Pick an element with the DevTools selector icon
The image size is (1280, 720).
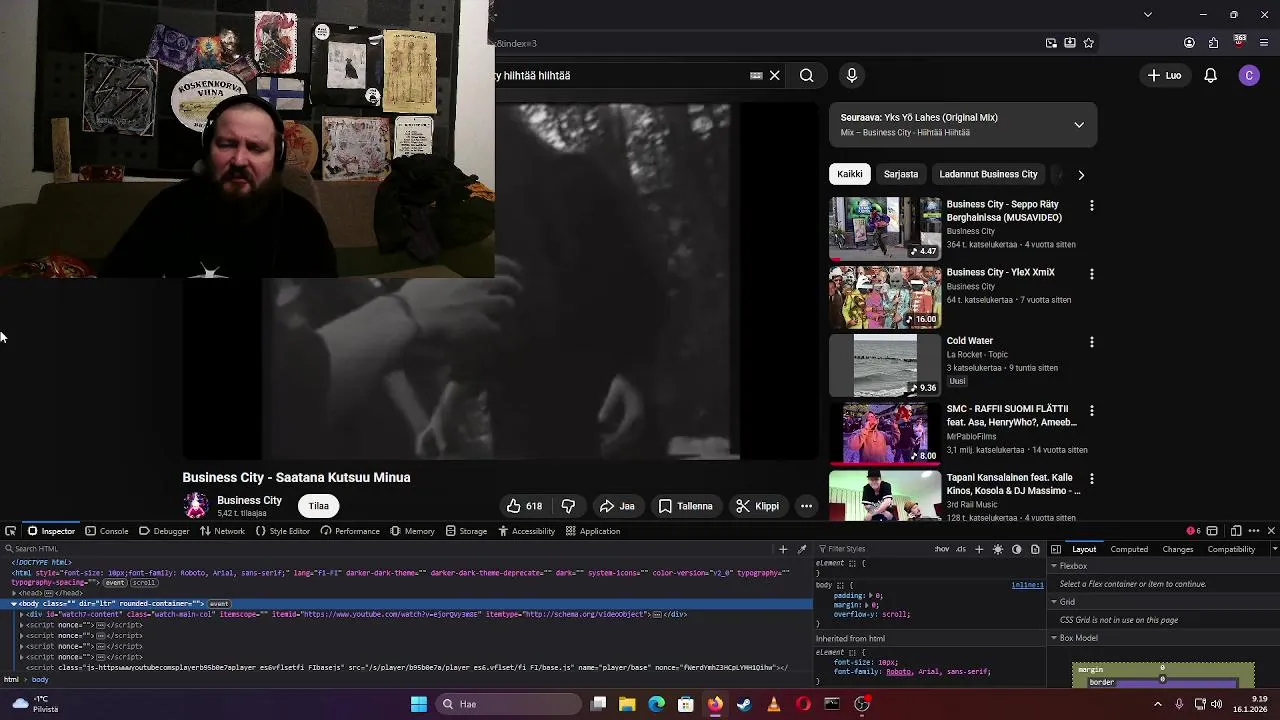9,531
